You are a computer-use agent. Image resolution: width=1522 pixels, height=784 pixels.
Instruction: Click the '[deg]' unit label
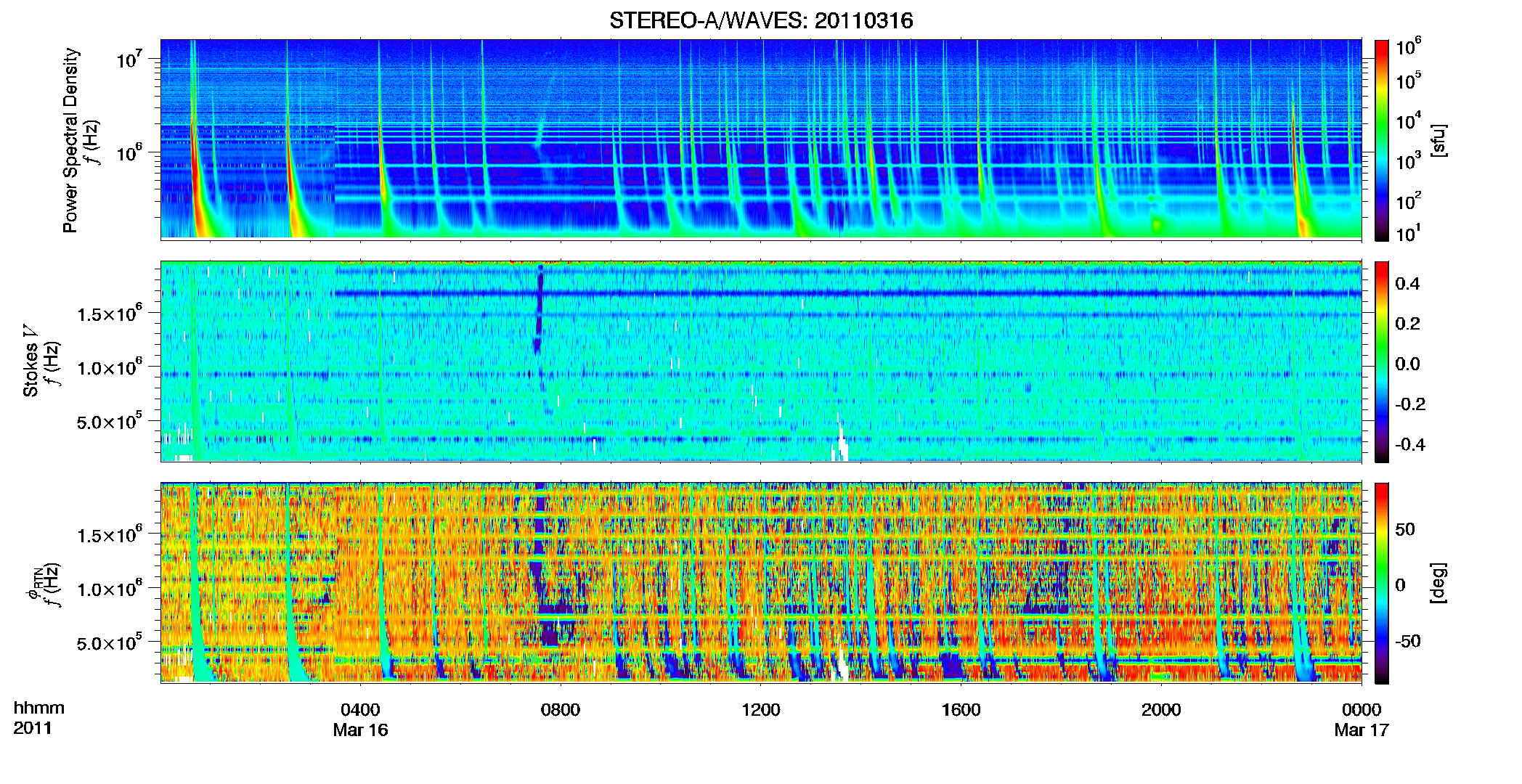1438,583
